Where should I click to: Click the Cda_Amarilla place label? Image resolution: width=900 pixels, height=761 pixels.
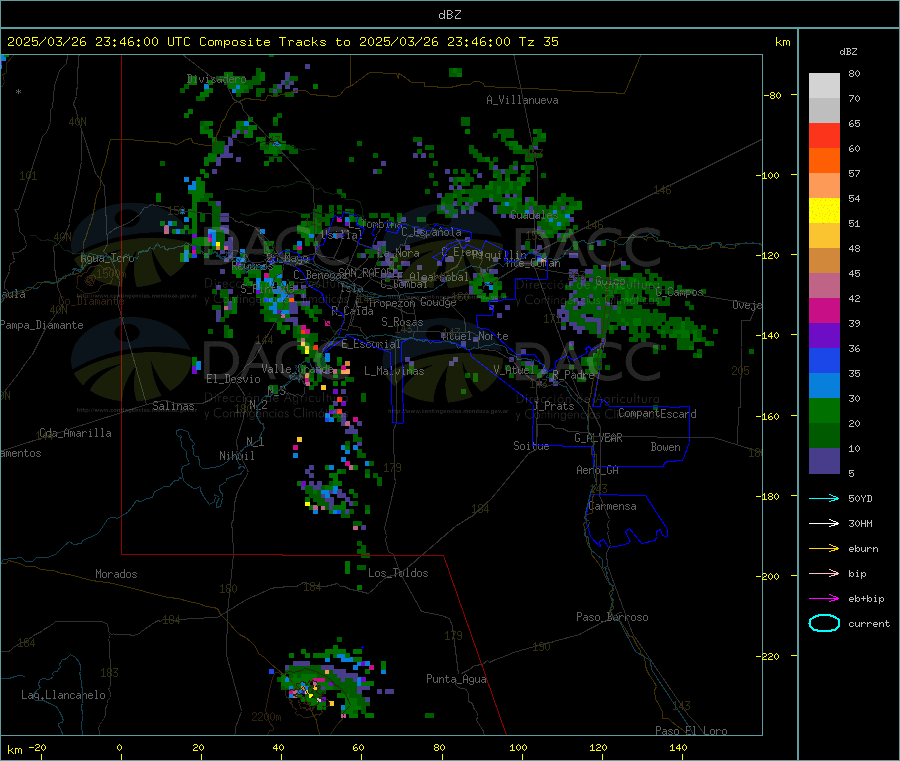click(75, 433)
